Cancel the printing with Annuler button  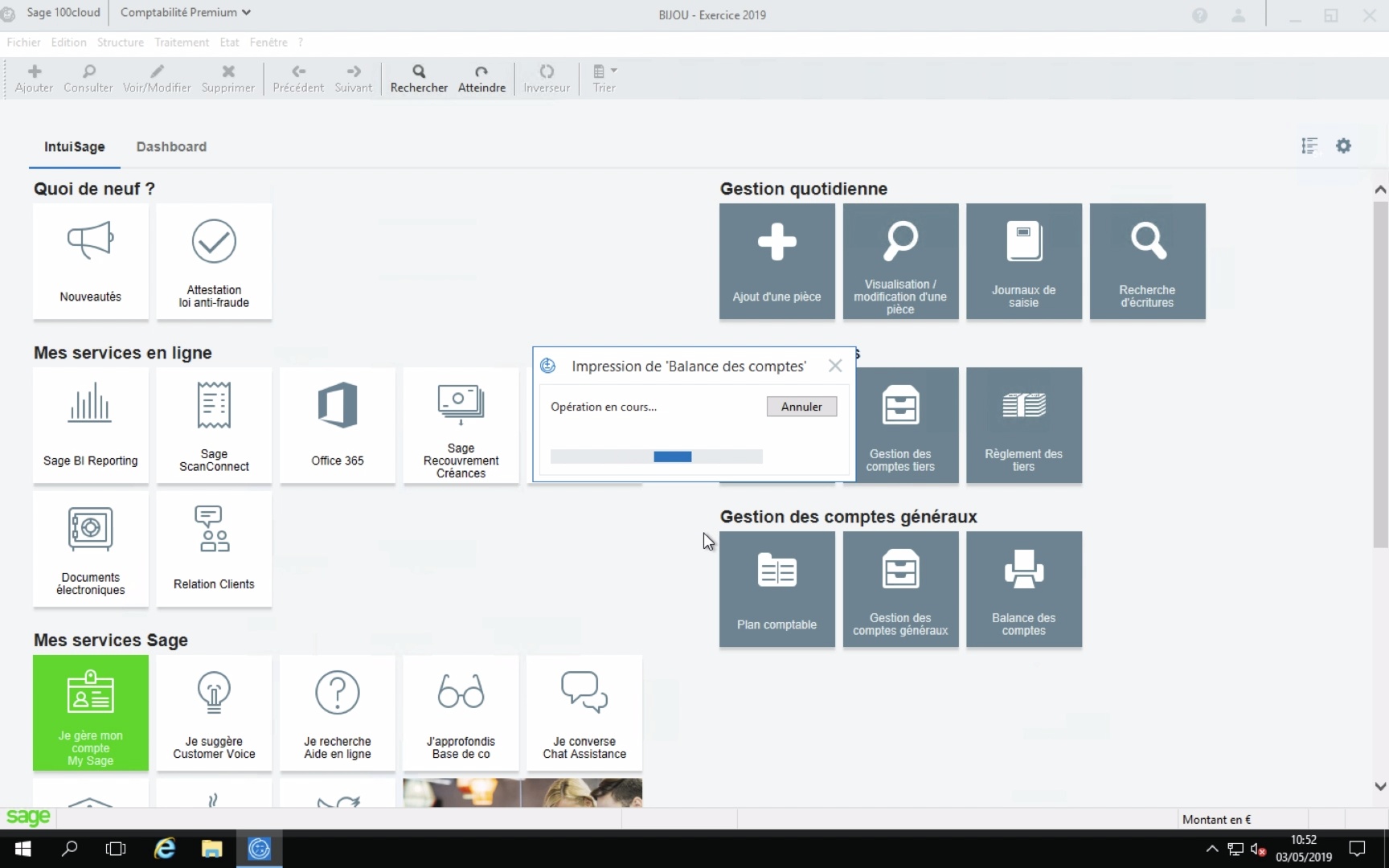coord(801,407)
